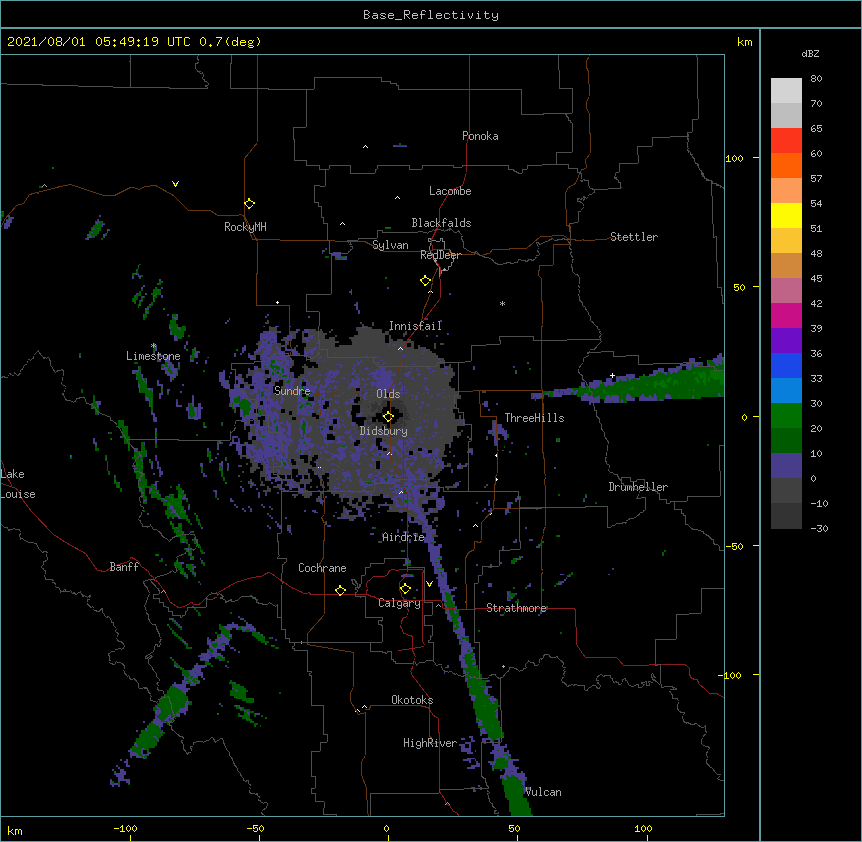Click the Okotoks label
This screenshot has height=842, width=862.
(412, 700)
